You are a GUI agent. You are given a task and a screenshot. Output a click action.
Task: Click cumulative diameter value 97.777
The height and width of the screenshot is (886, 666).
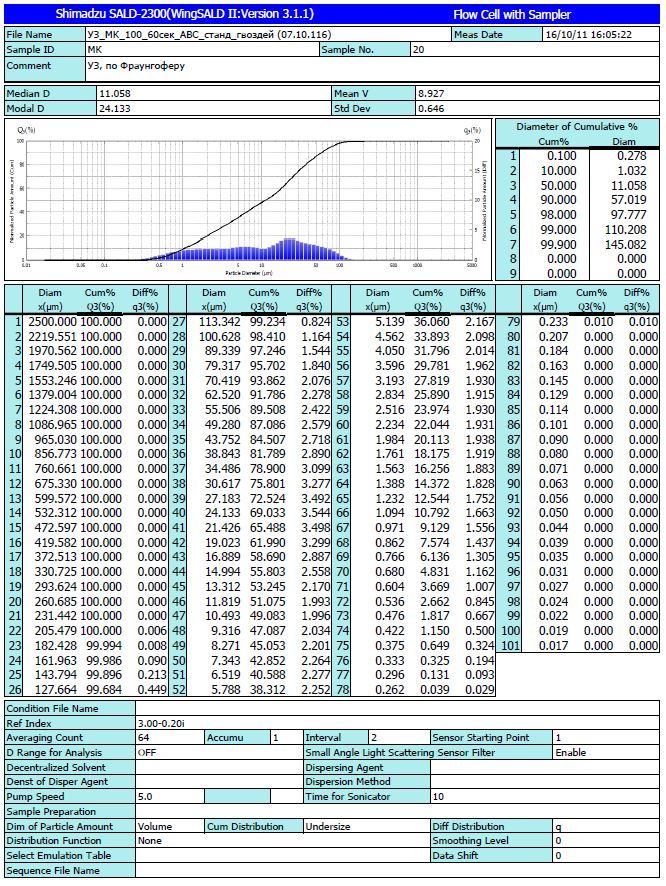click(x=628, y=215)
